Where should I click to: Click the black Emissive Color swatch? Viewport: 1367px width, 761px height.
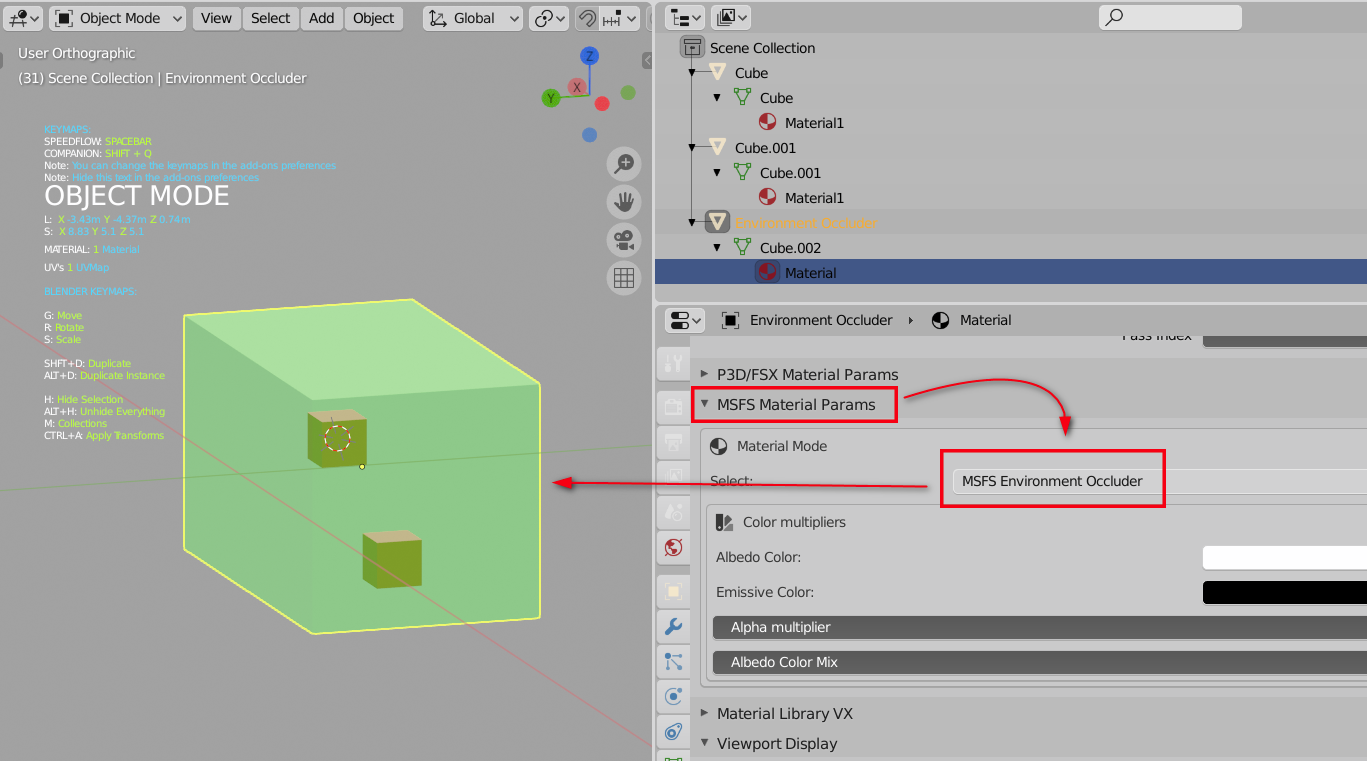(1285, 592)
